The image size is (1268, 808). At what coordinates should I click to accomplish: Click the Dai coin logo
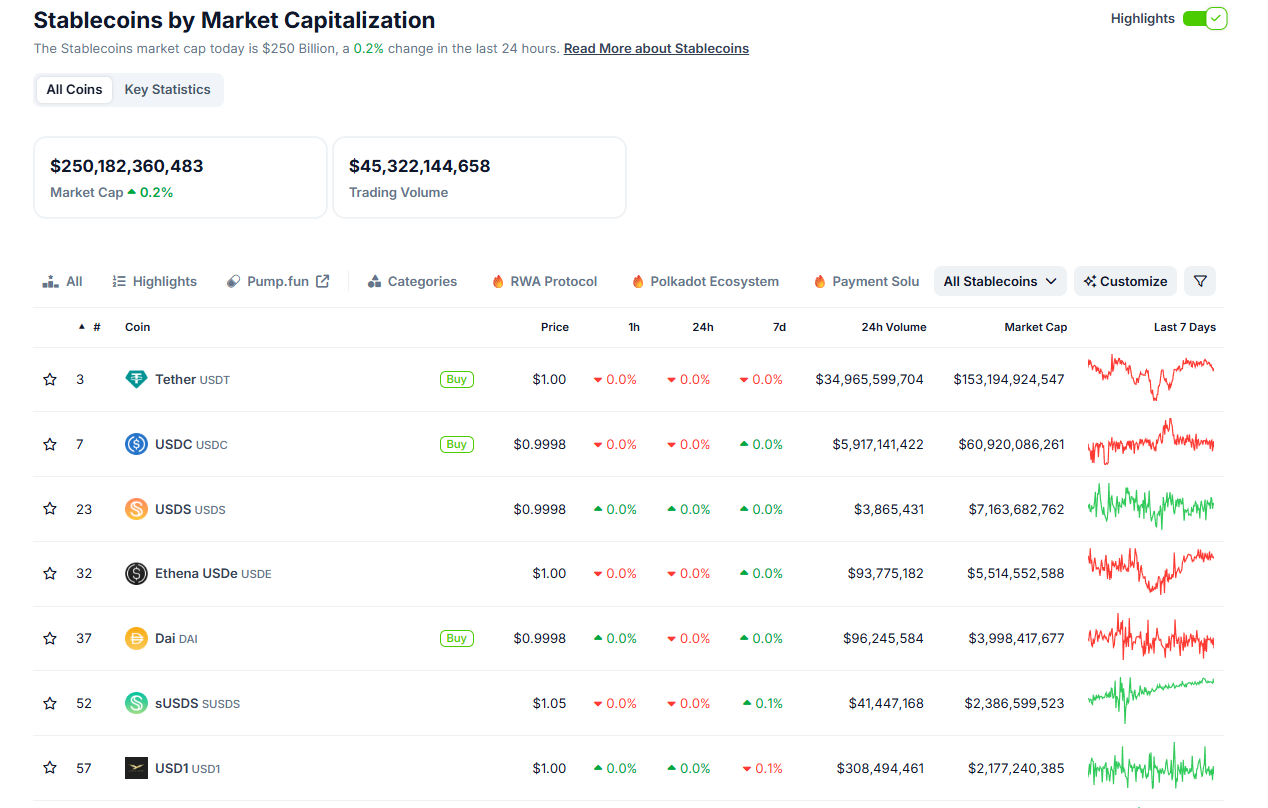point(136,638)
